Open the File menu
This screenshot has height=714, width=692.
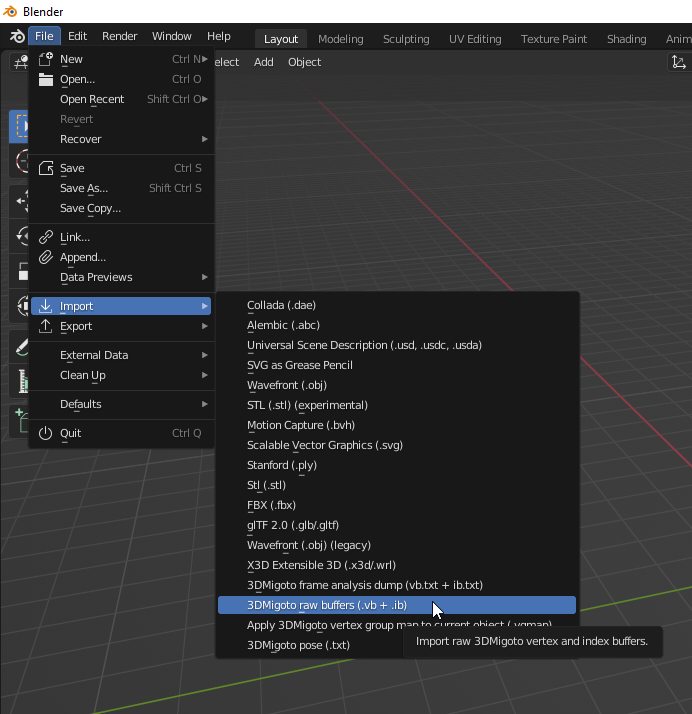pyautogui.click(x=44, y=36)
